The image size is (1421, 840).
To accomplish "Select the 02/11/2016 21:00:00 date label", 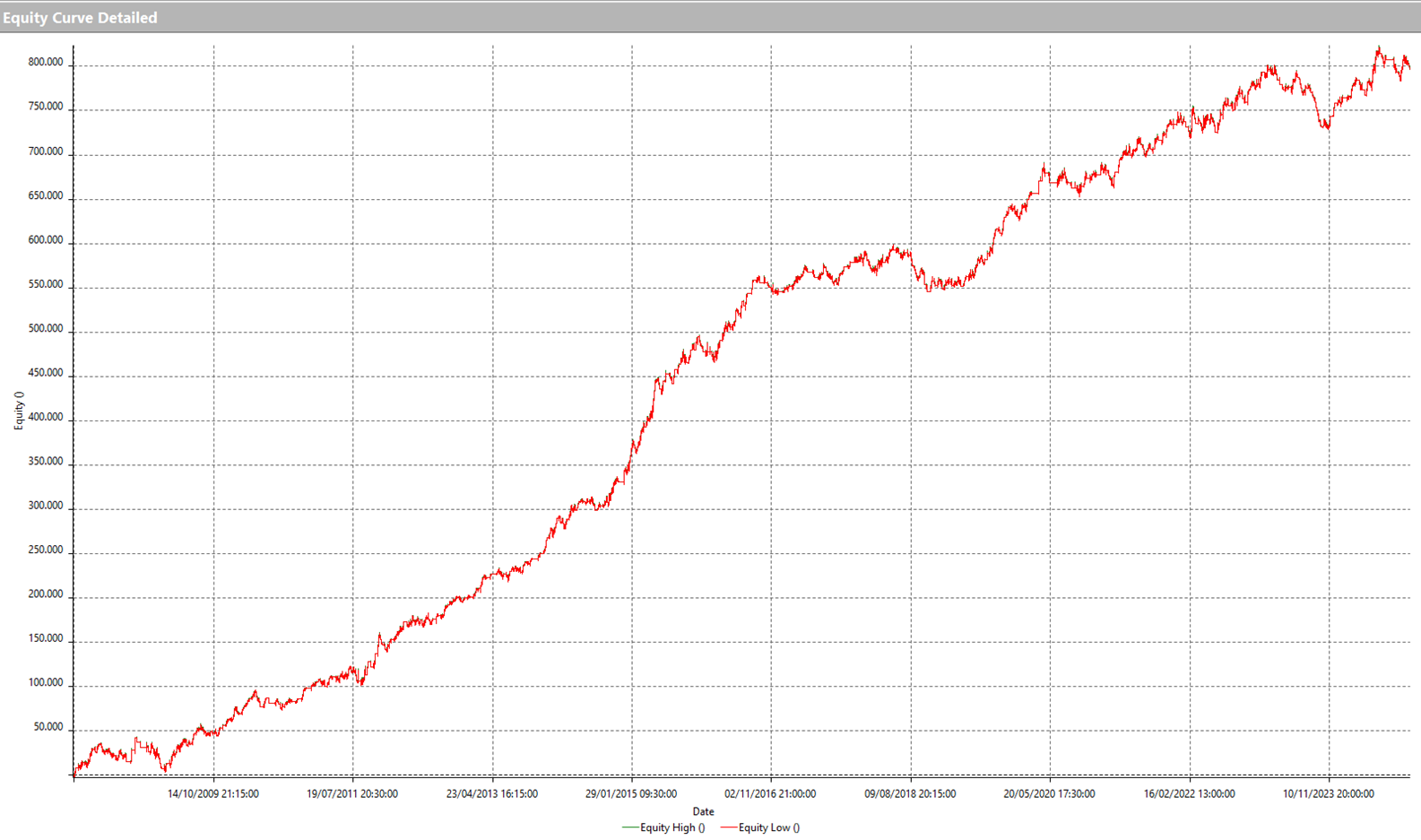I will 770,793.
